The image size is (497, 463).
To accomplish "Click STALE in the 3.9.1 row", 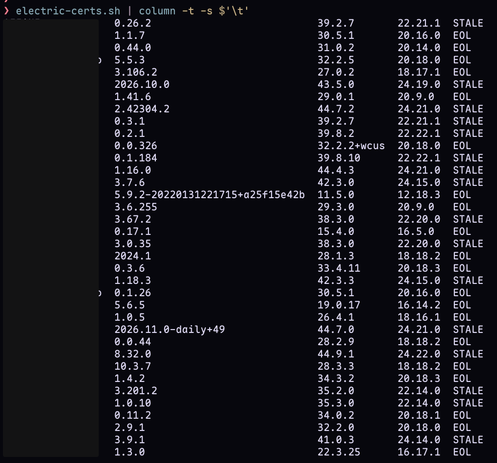I will pyautogui.click(x=468, y=440).
